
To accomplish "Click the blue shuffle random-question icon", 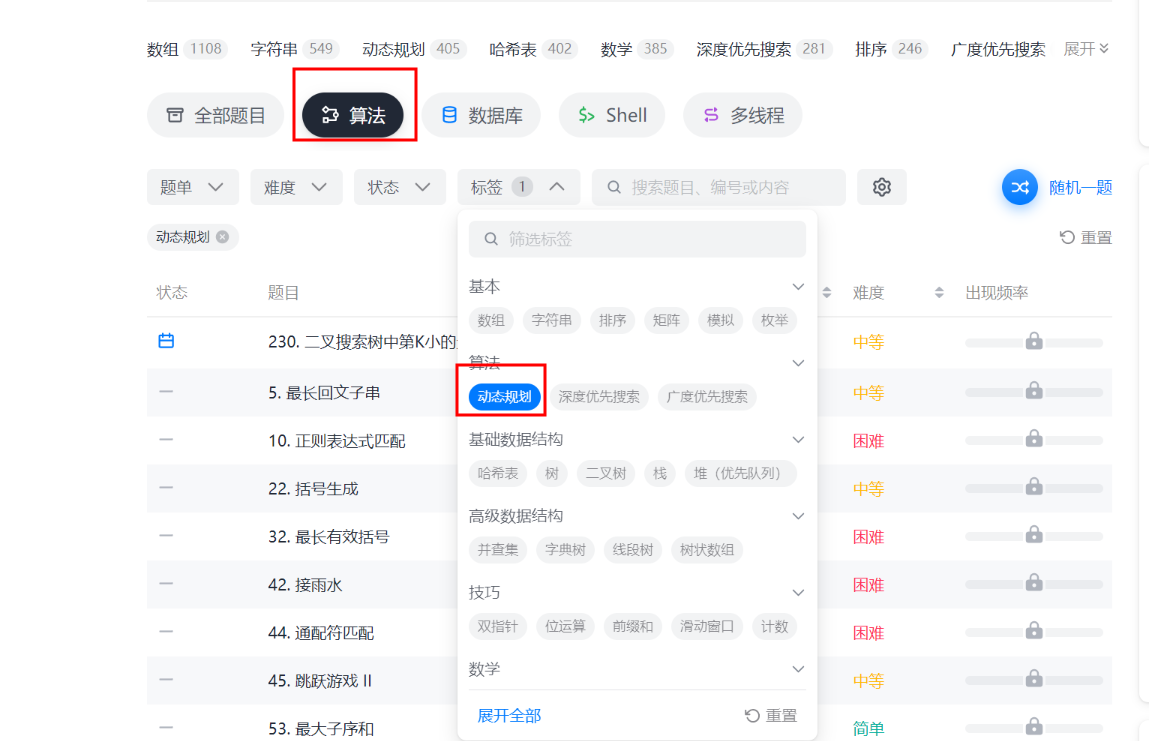I will tap(1019, 188).
